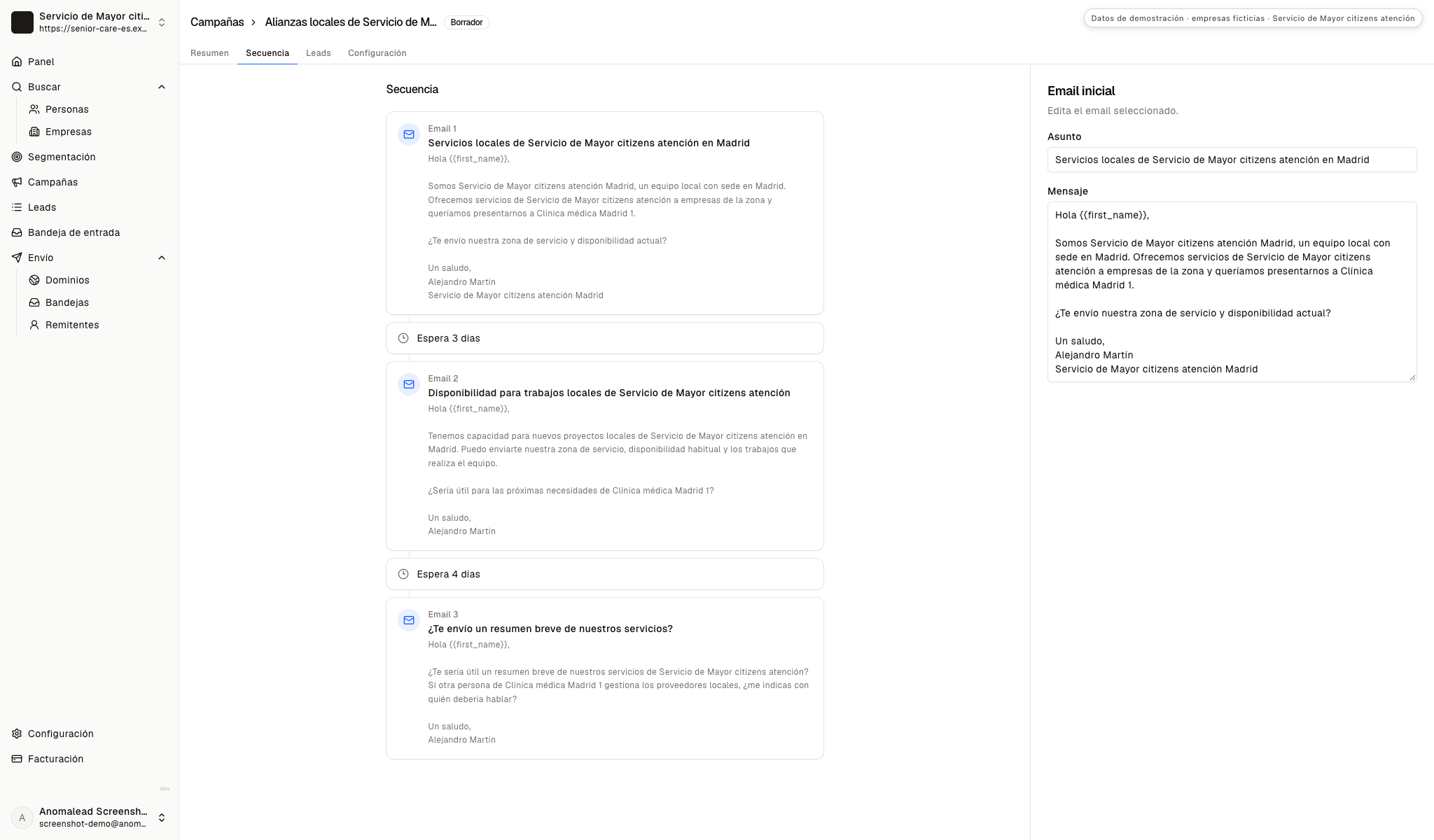Click the Configuración gear icon in sidebar
1434x840 pixels.
point(17,734)
